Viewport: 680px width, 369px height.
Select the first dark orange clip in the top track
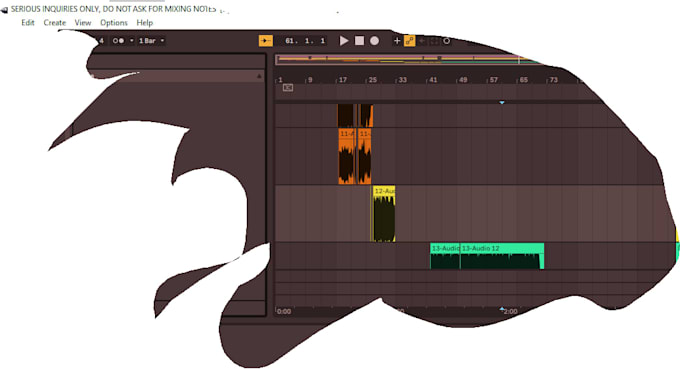(x=346, y=115)
